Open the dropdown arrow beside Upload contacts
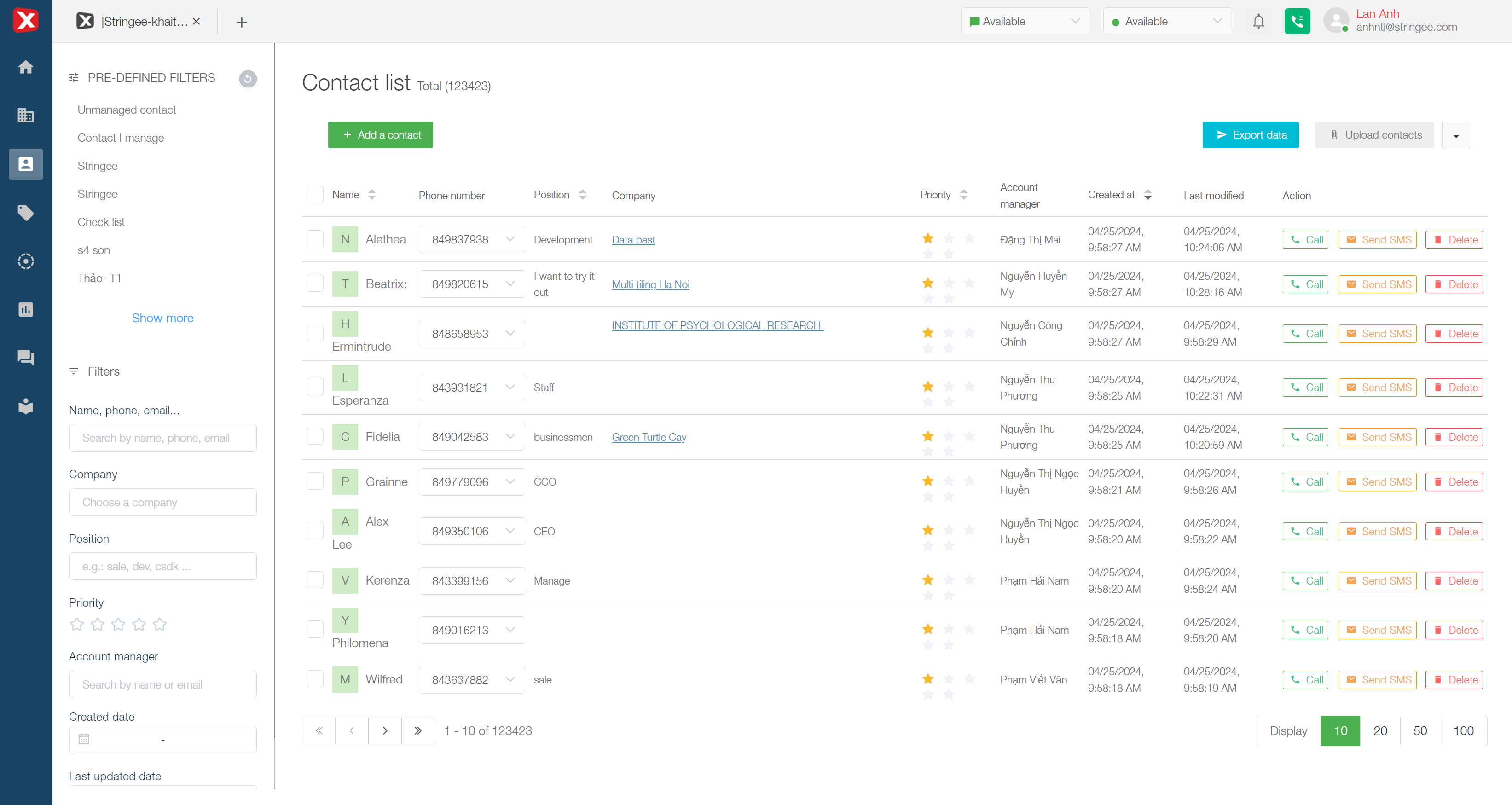The height and width of the screenshot is (805, 1512). (x=1456, y=135)
